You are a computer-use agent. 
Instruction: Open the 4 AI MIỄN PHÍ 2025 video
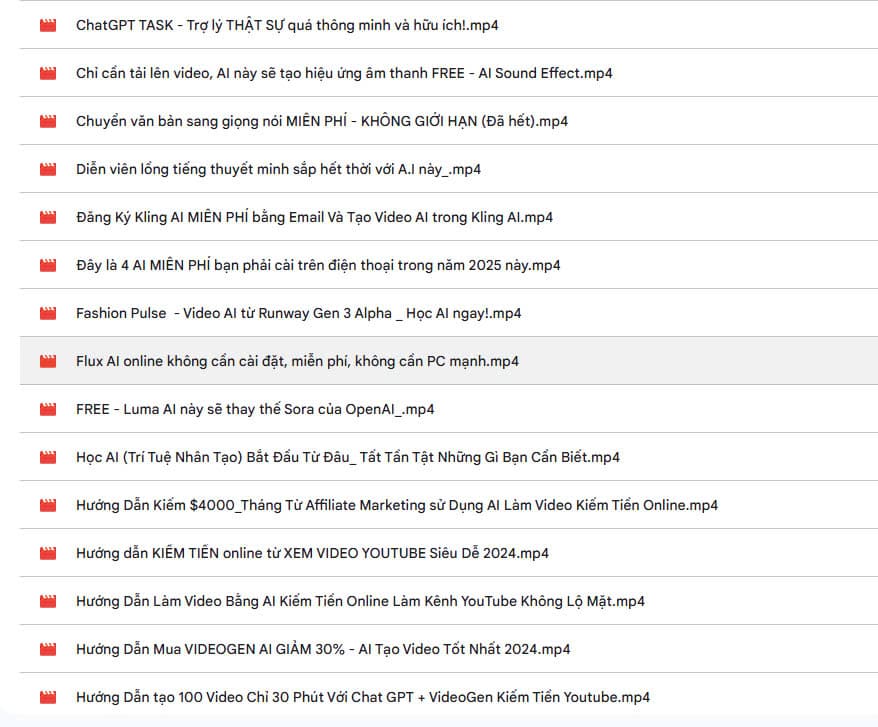point(318,265)
